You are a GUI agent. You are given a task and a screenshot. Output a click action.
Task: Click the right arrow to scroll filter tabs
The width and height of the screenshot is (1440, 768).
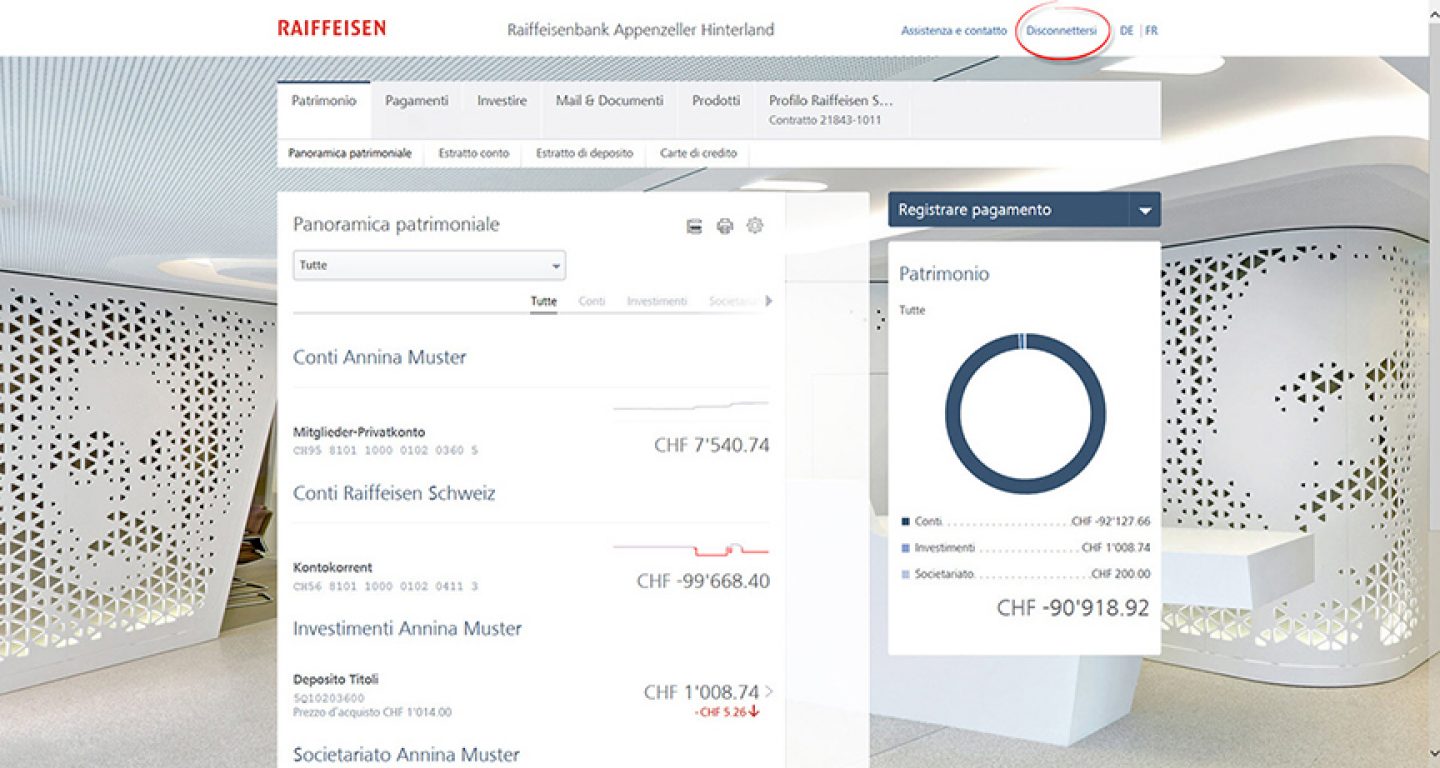pos(768,300)
